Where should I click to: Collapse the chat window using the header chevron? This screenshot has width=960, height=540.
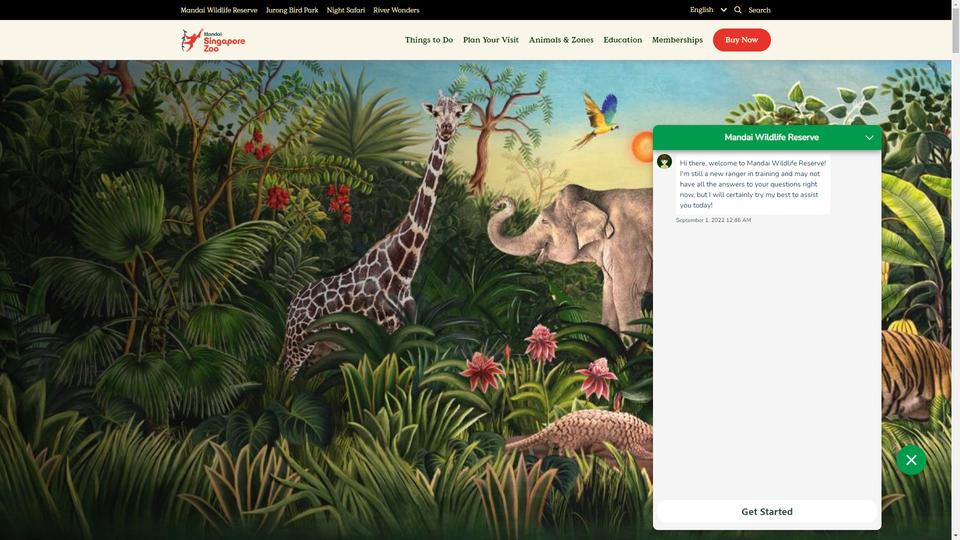point(869,137)
